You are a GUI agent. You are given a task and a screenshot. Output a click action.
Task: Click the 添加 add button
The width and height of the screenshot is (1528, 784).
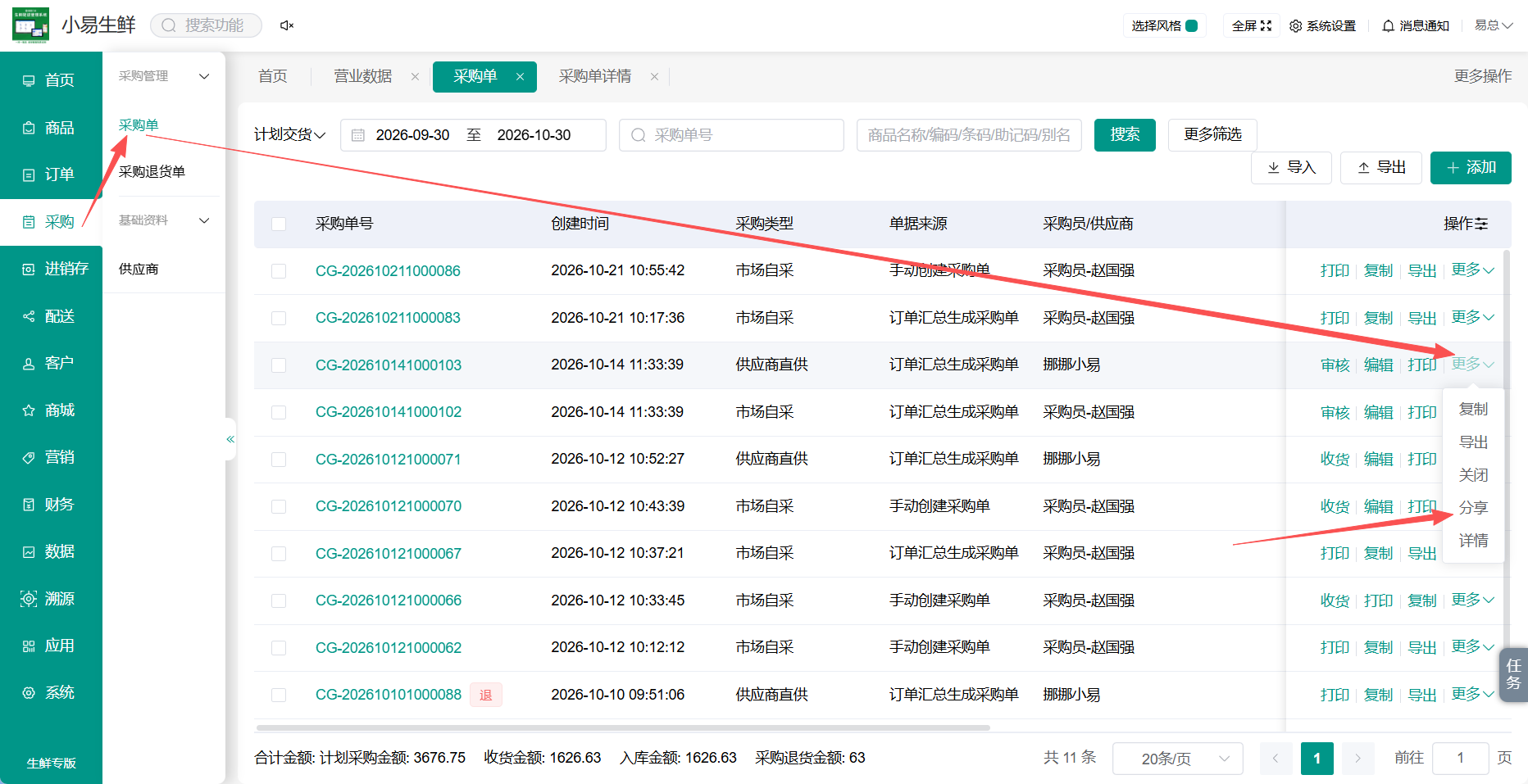click(x=1471, y=168)
